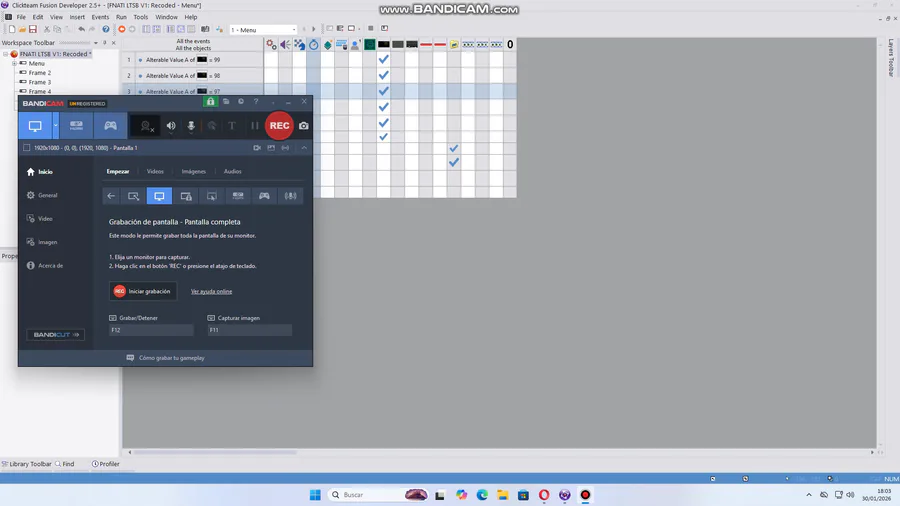The width and height of the screenshot is (900, 506).
Task: Open the Opera browser icon on taskbar
Action: (x=544, y=495)
